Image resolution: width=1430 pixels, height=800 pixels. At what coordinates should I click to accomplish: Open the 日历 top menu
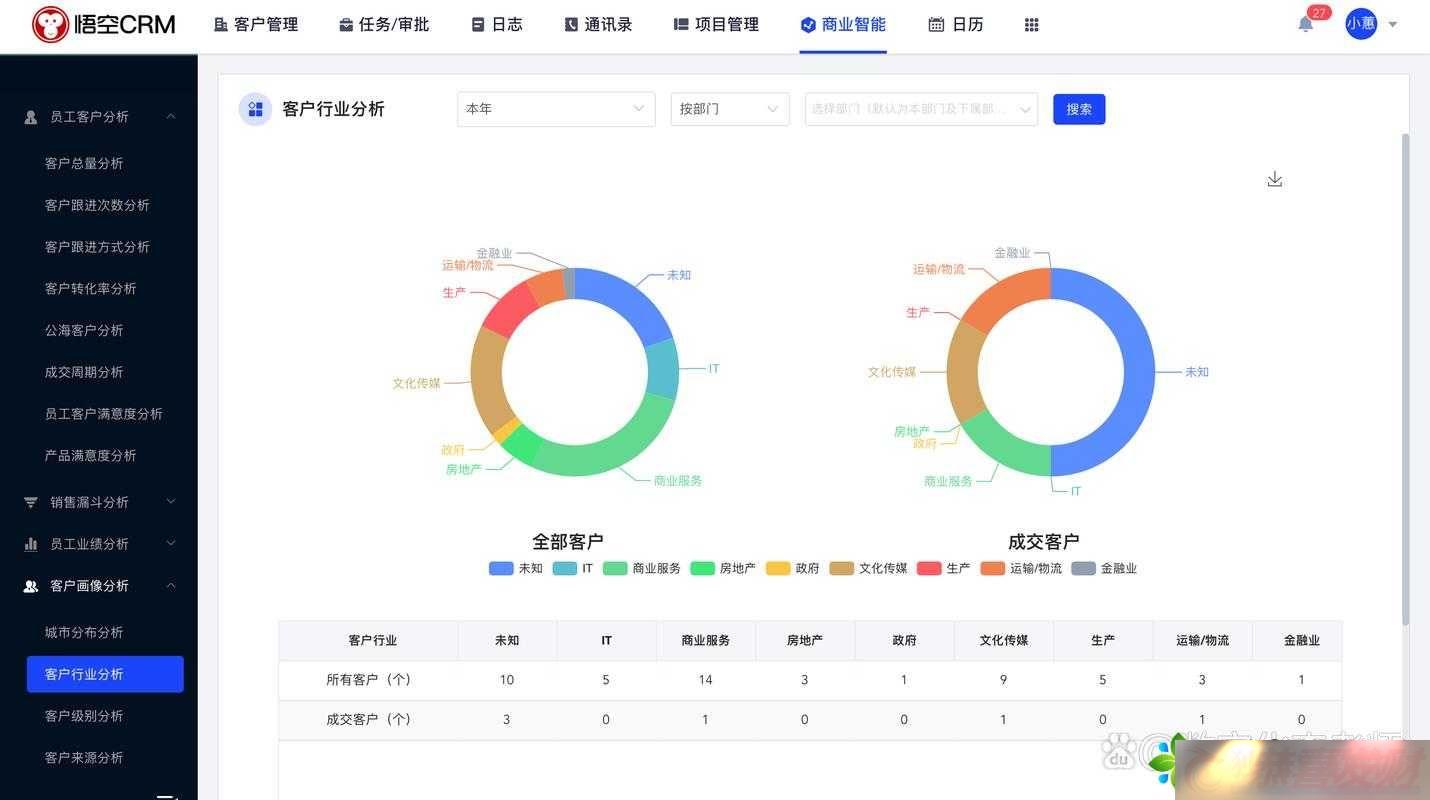click(x=956, y=25)
